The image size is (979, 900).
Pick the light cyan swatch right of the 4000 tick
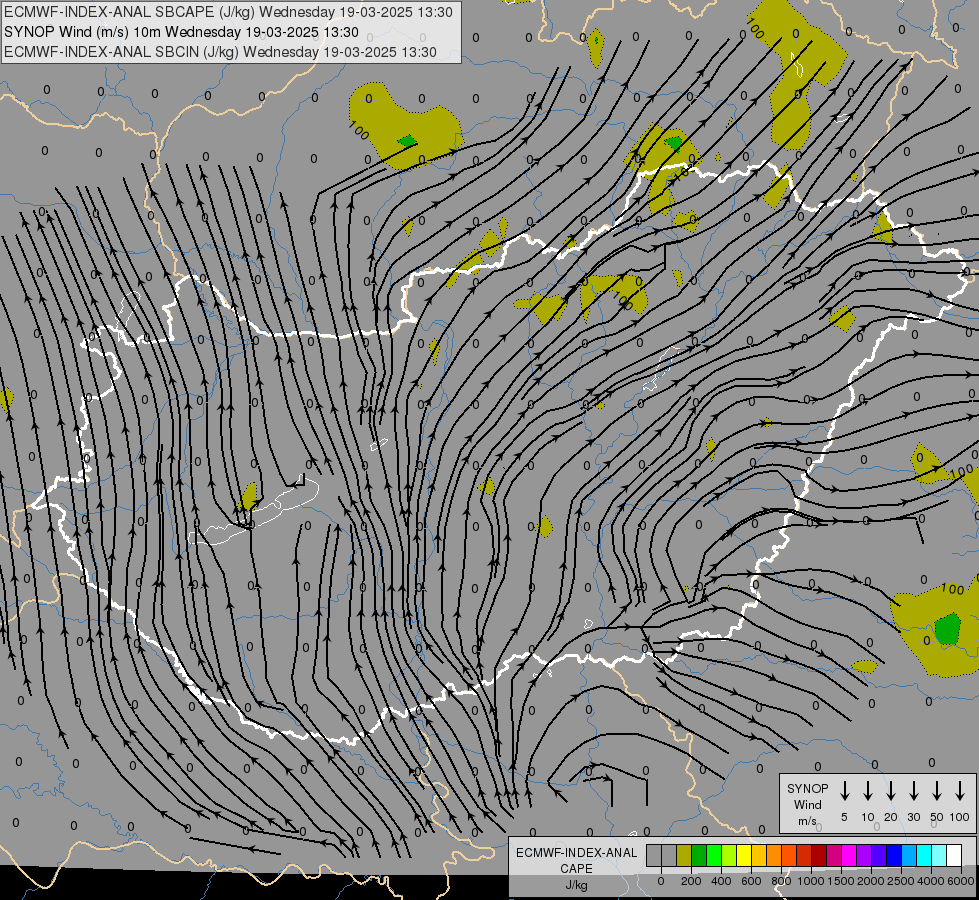pos(939,856)
